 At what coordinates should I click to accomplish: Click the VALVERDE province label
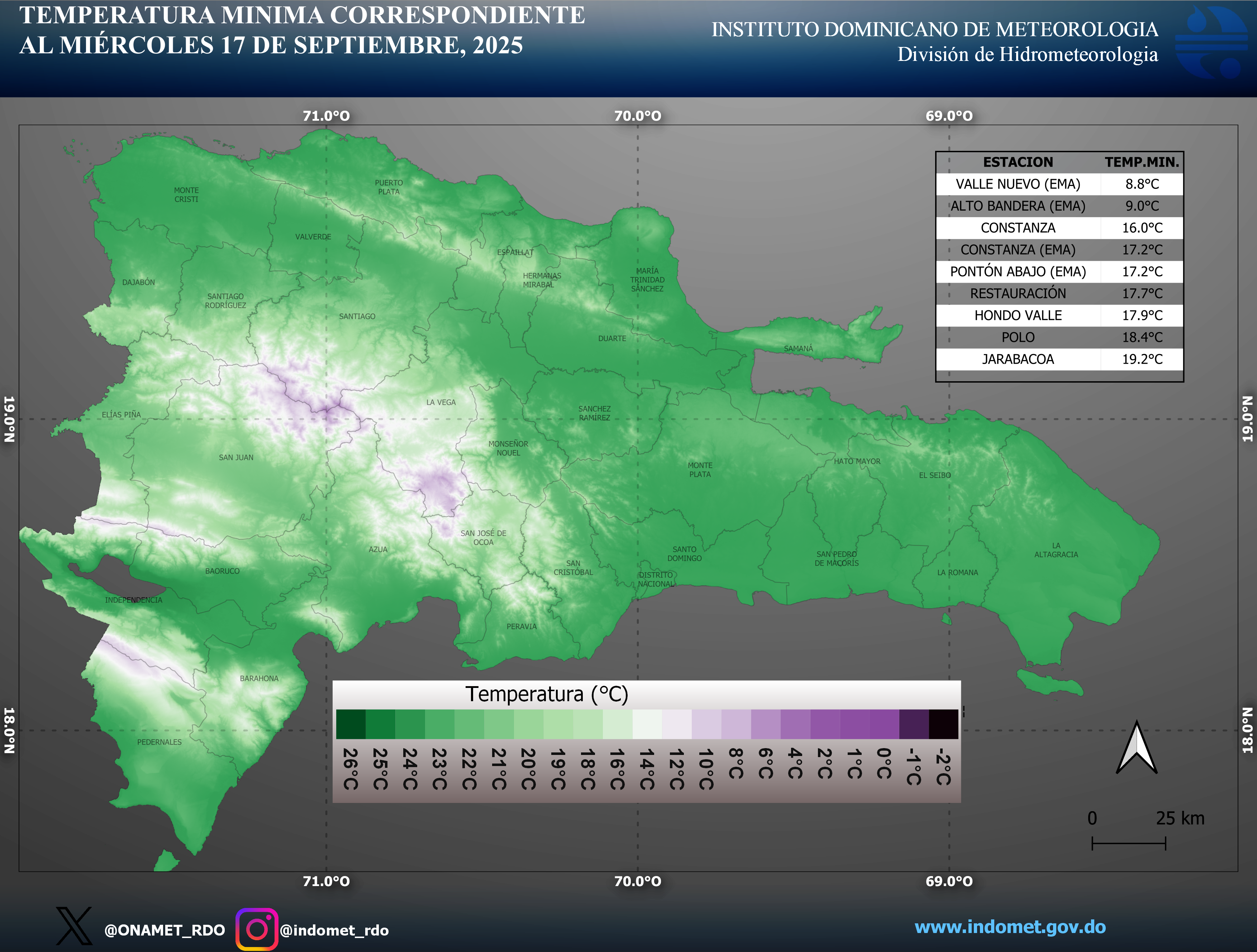click(313, 237)
